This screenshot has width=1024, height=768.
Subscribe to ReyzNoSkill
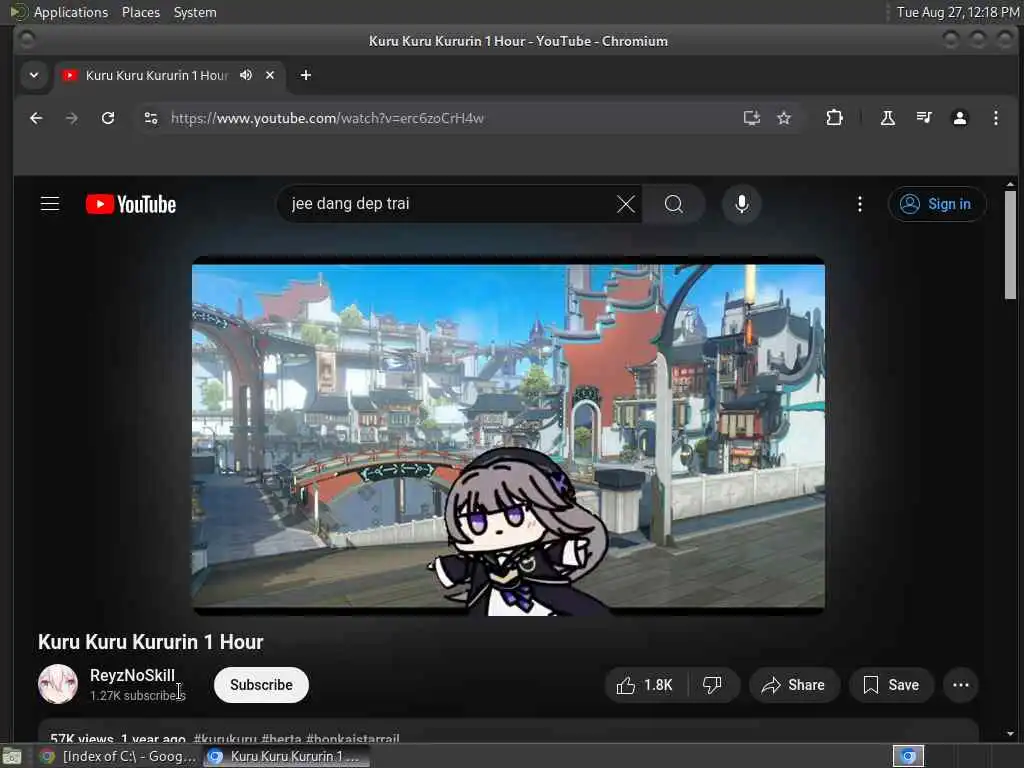(261, 685)
